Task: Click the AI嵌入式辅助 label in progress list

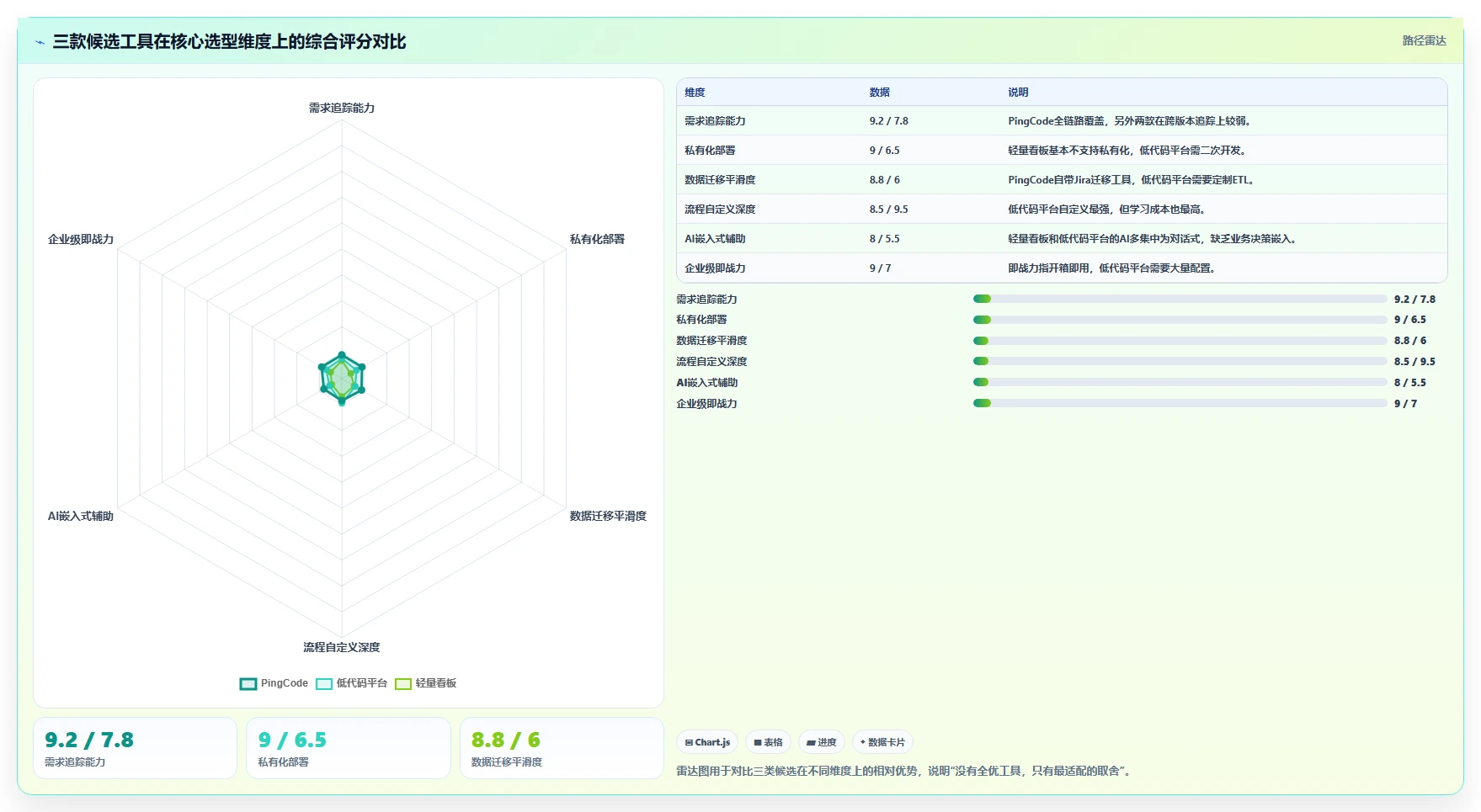Action: pyautogui.click(x=706, y=383)
